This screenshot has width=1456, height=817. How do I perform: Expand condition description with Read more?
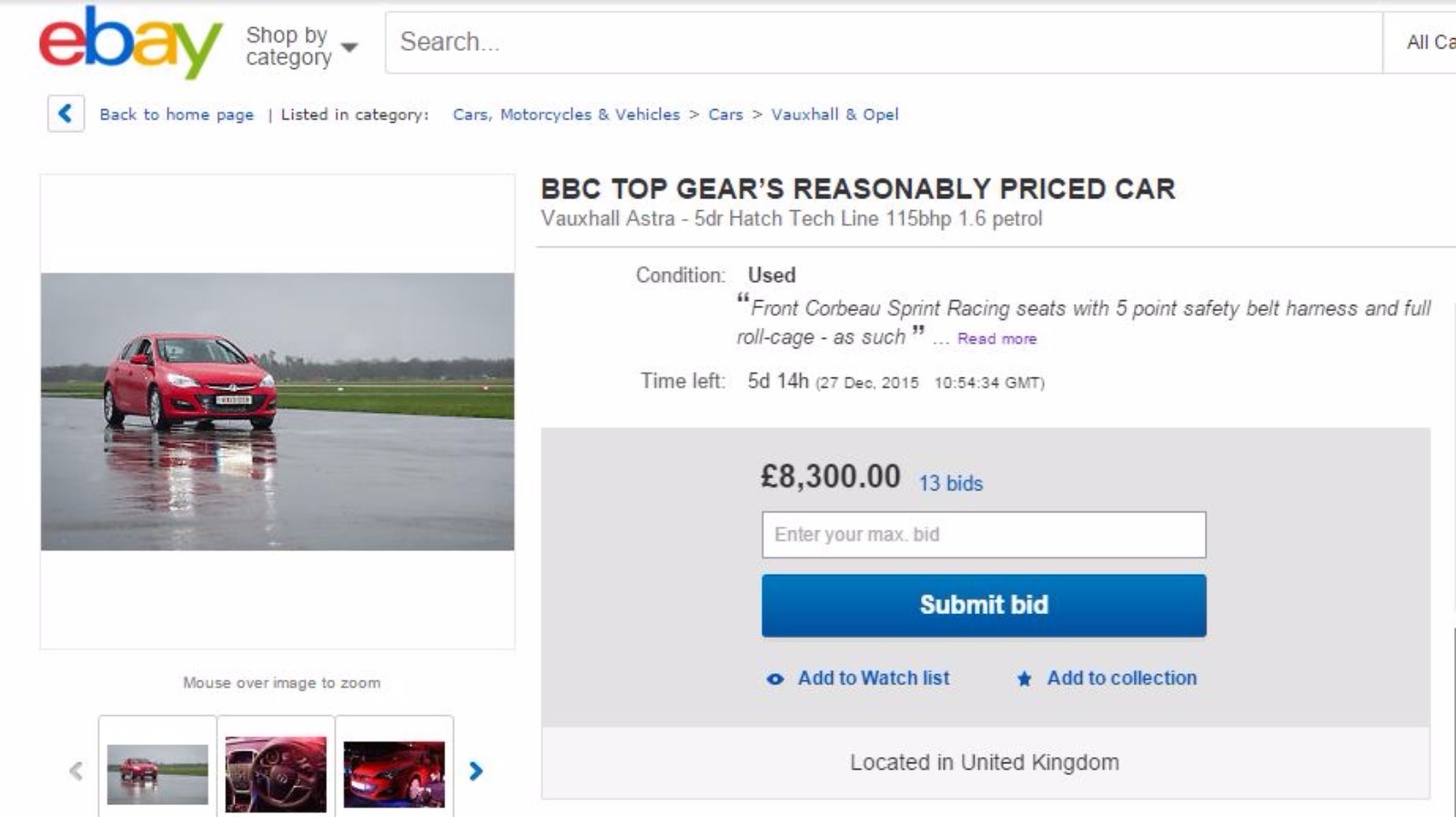[x=996, y=338]
